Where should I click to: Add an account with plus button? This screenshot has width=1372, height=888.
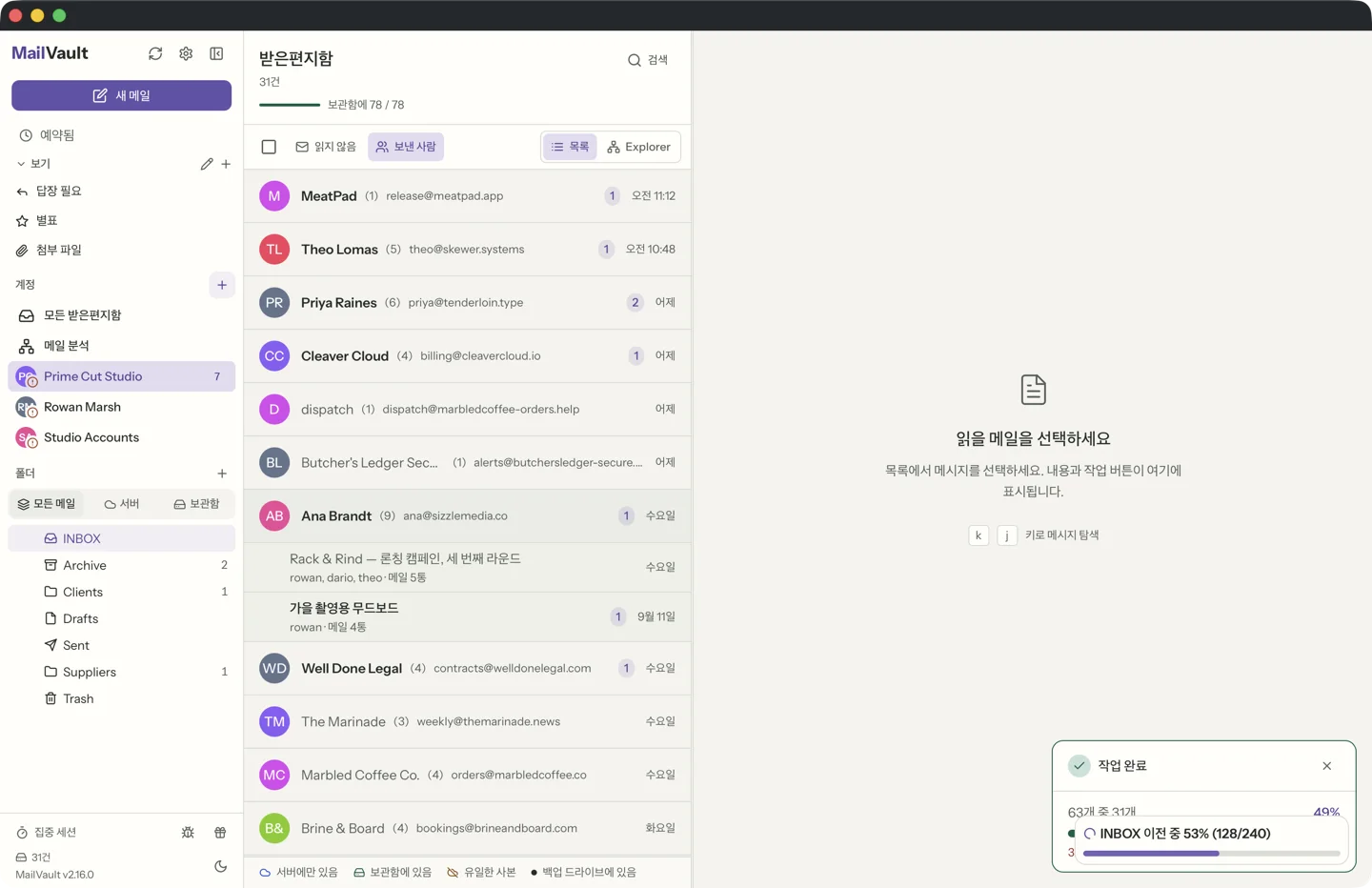[x=222, y=285]
